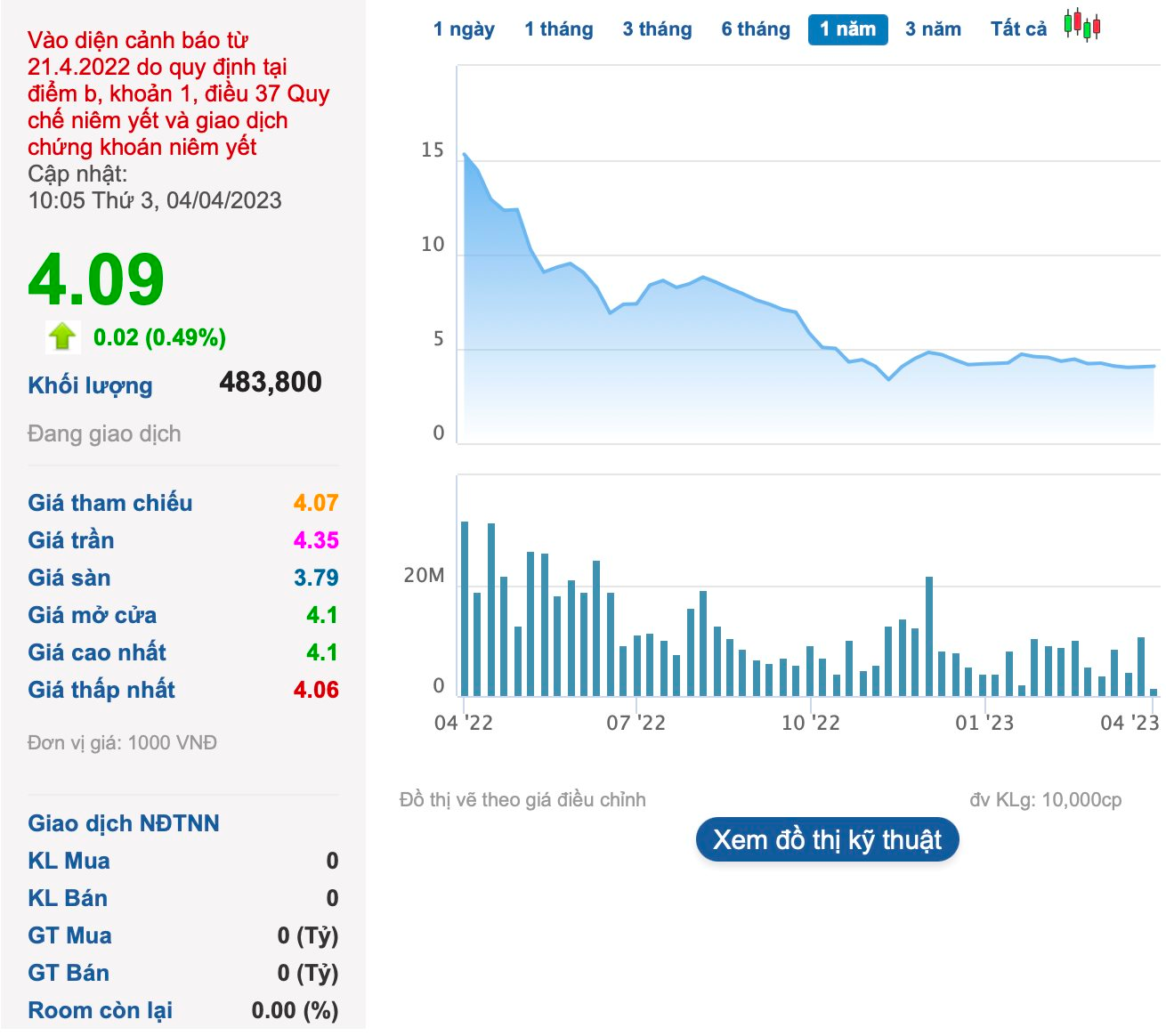The height and width of the screenshot is (1036, 1166).
Task: Click the price change 0.02 (0.49%)
Action: [x=160, y=337]
